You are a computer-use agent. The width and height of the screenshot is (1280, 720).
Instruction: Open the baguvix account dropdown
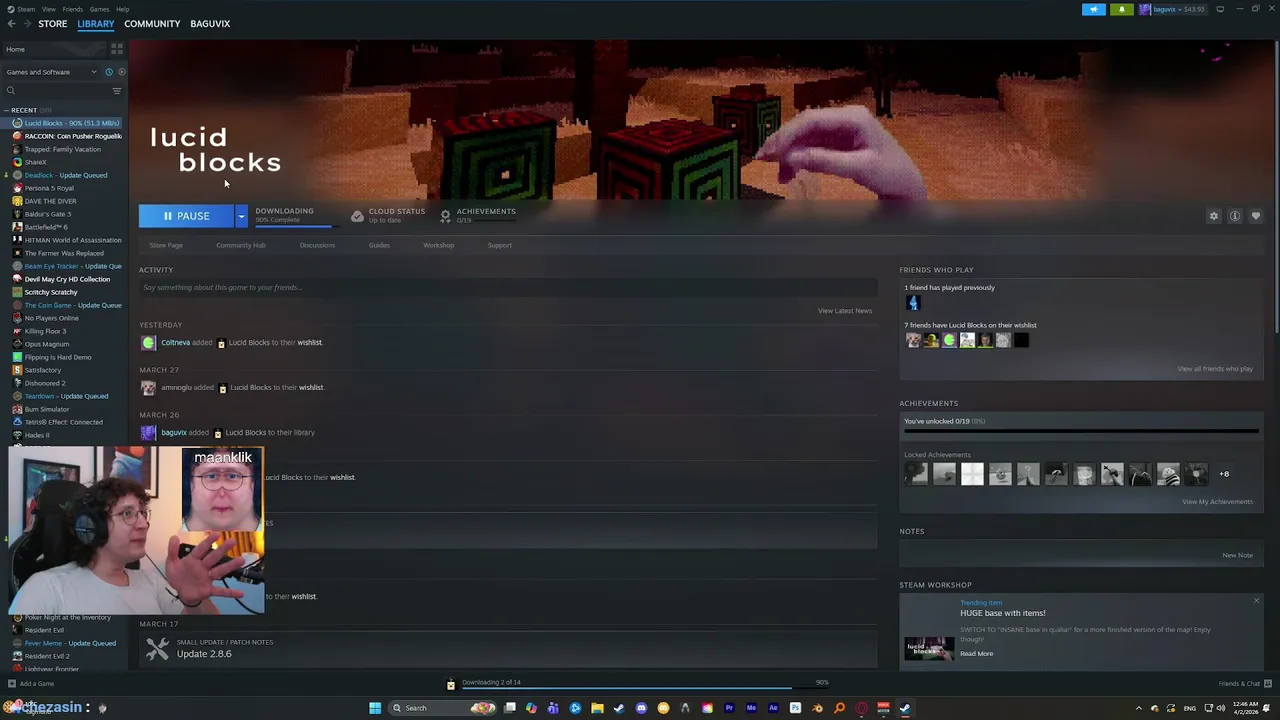(x=1174, y=9)
